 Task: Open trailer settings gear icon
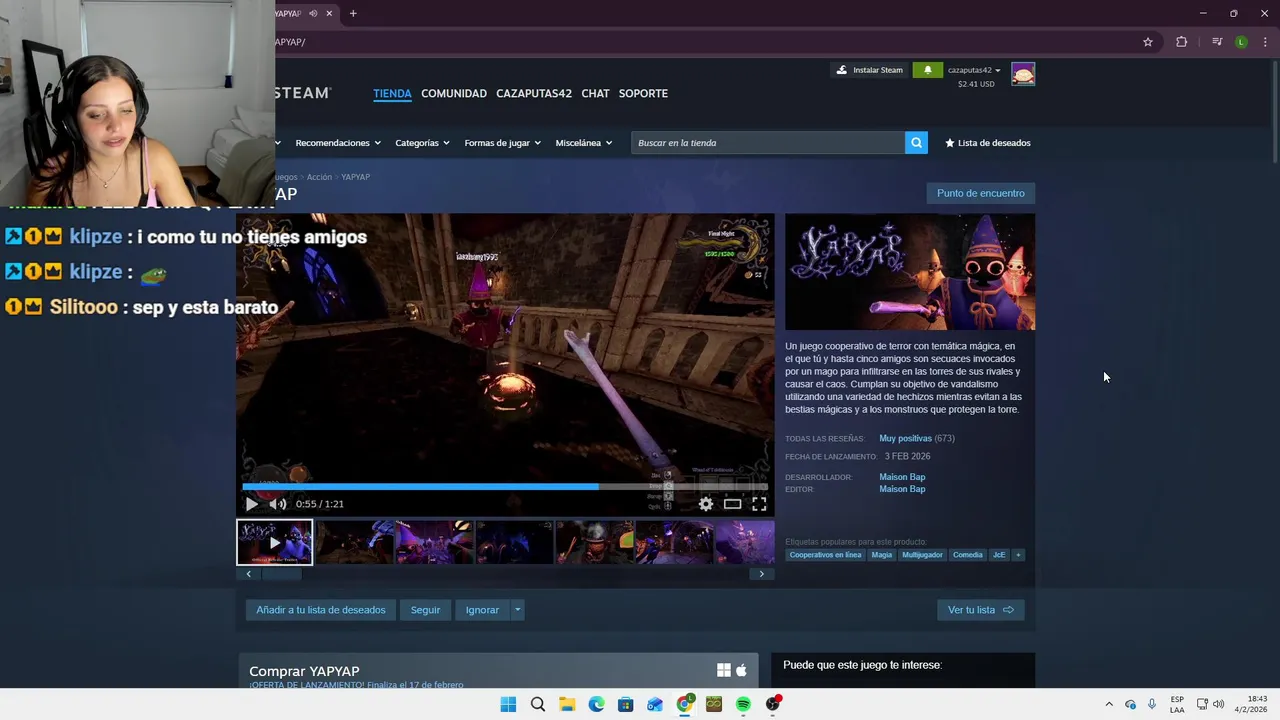click(x=706, y=504)
